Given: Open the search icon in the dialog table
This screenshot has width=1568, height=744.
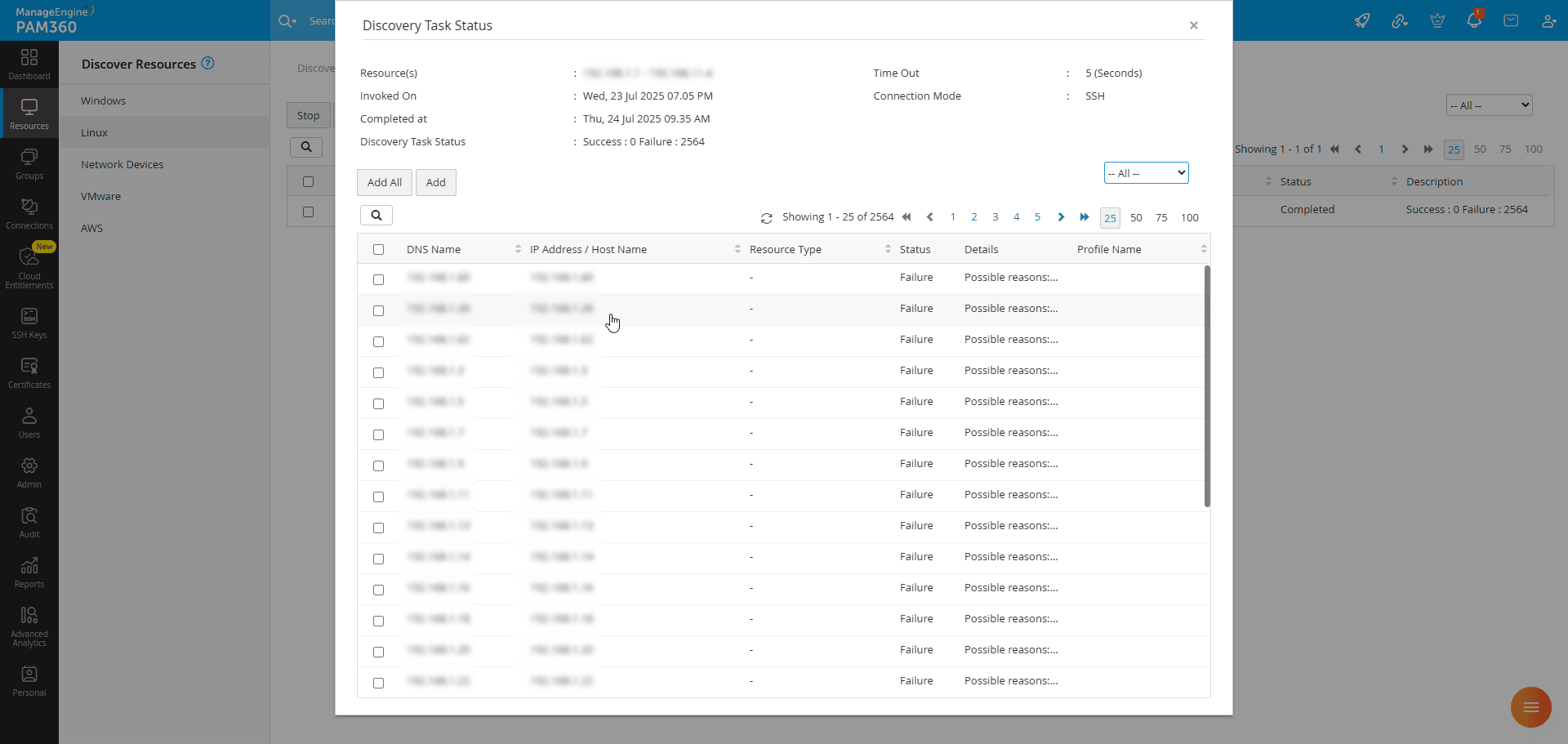Looking at the screenshot, I should (376, 216).
